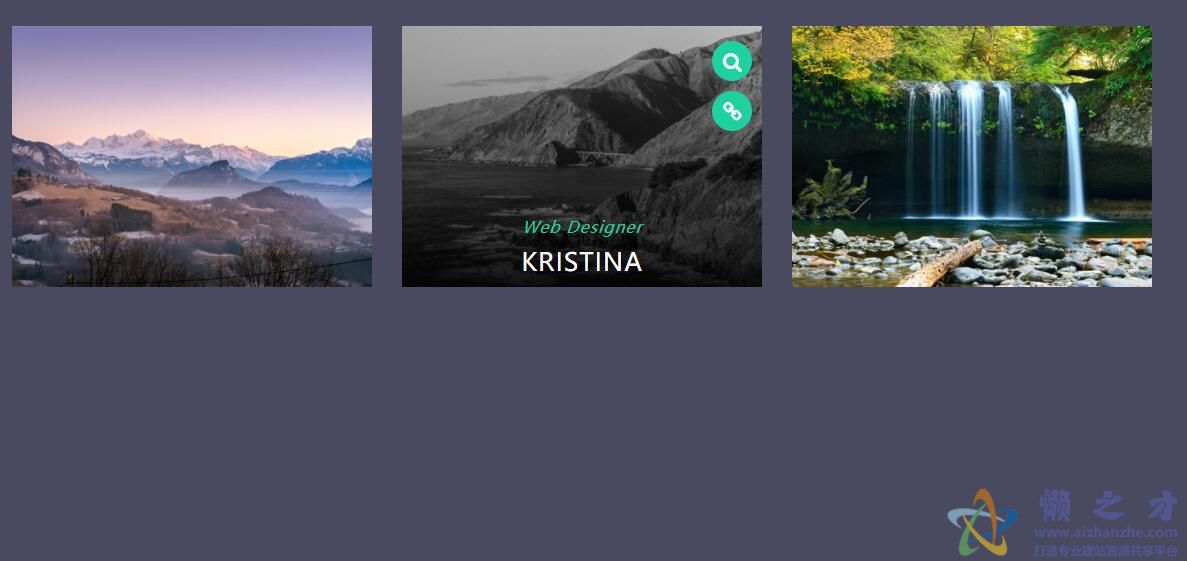The height and width of the screenshot is (561, 1187).
Task: Click the magnifying glass search icon
Action: pos(731,61)
